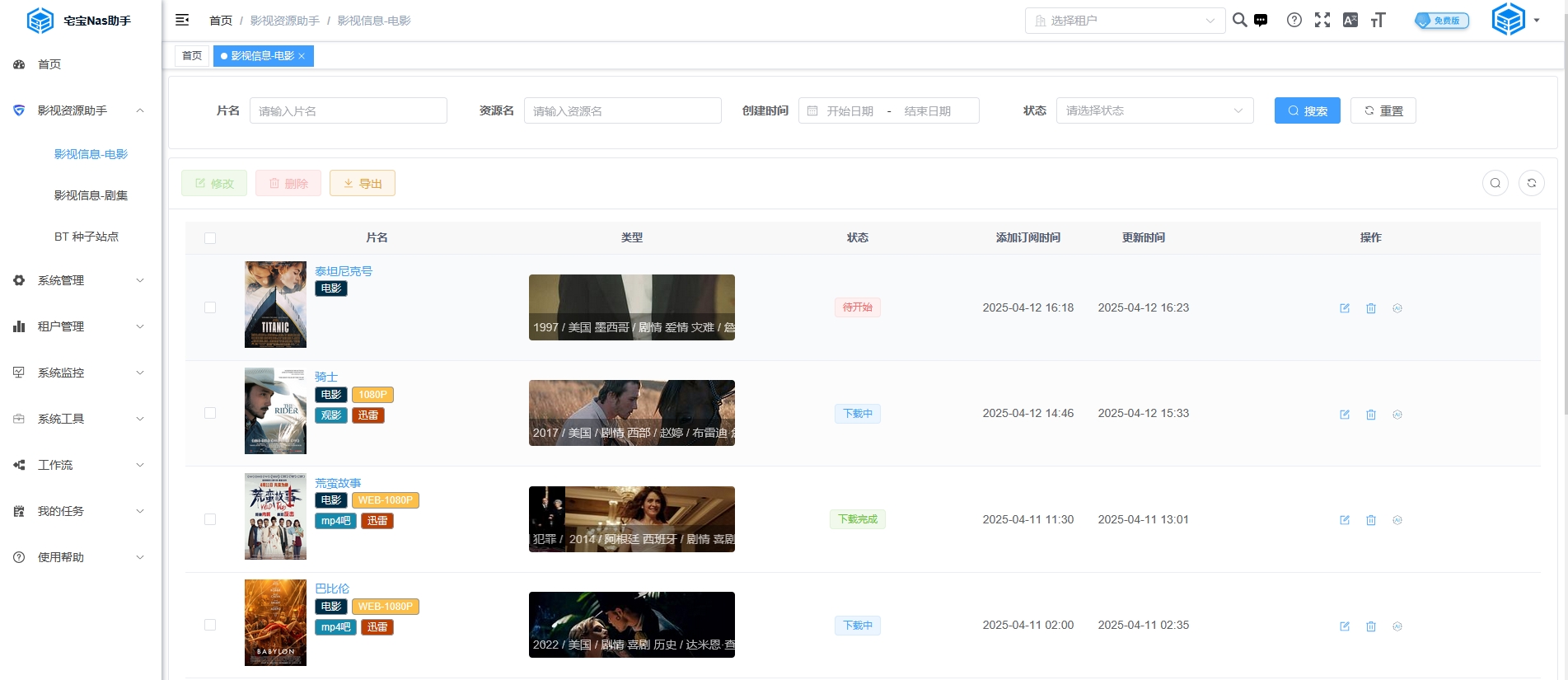The image size is (1568, 680).
Task: Delete the 荒蛮故事 row
Action: pos(1371,520)
